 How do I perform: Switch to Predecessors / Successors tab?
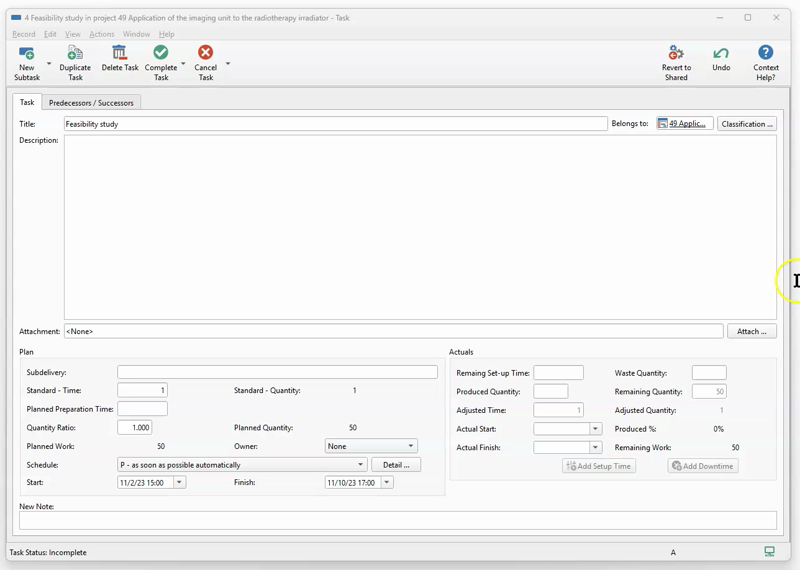click(91, 103)
